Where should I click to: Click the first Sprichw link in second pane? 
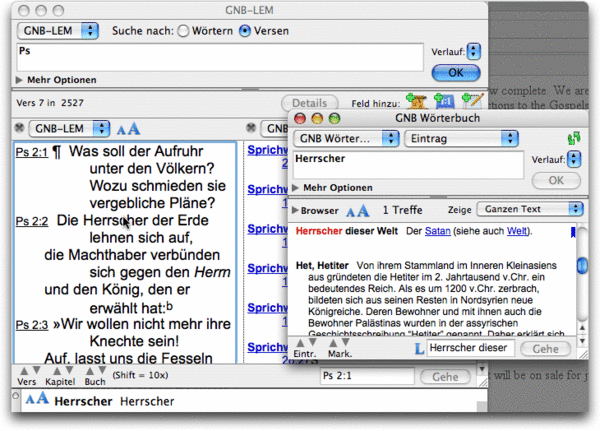point(267,150)
